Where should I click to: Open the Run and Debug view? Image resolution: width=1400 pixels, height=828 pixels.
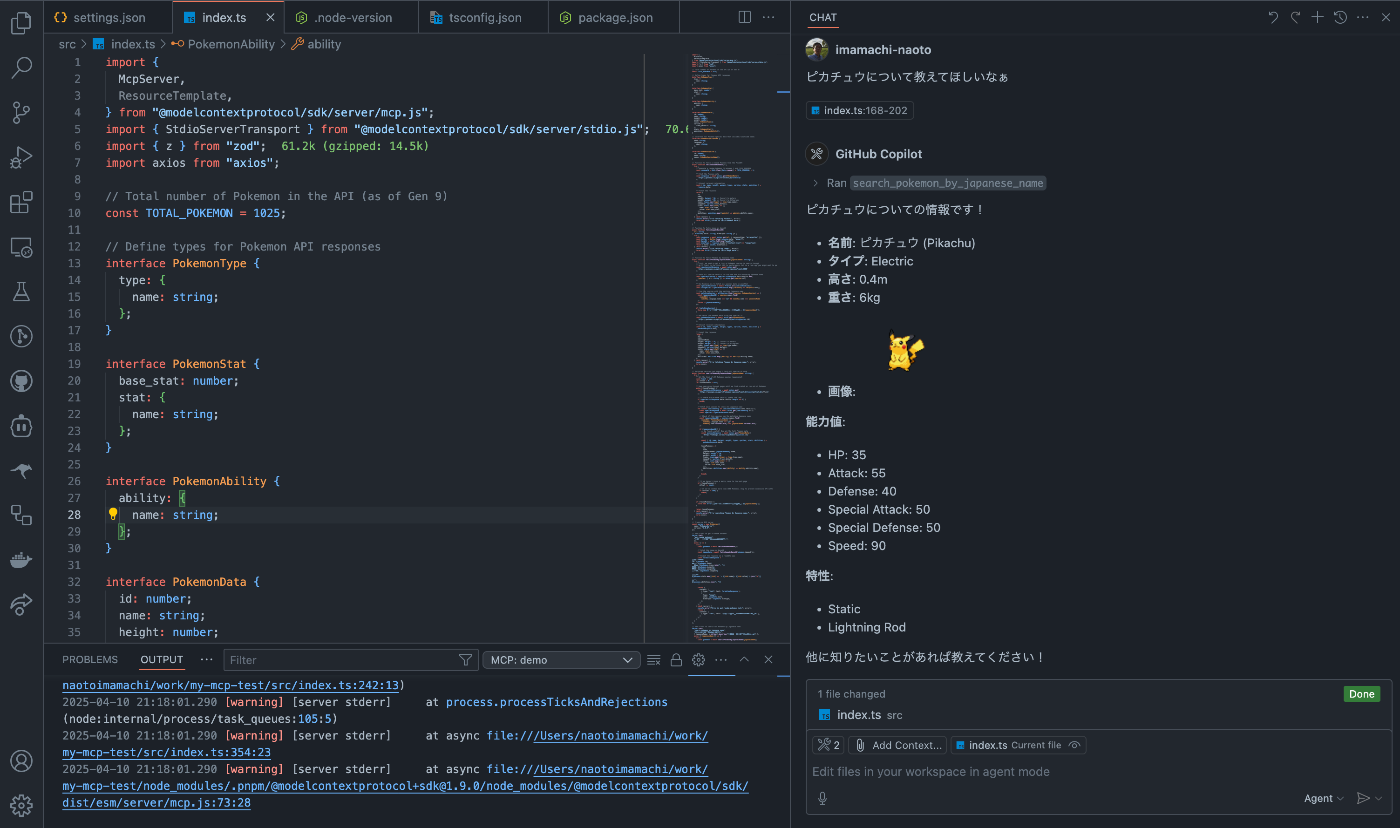coord(21,157)
